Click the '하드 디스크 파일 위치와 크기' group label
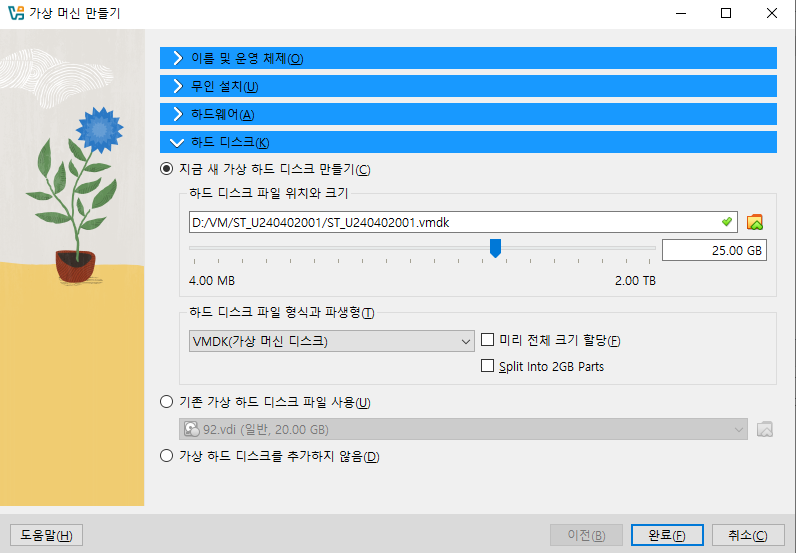The height and width of the screenshot is (553, 796). point(269,193)
